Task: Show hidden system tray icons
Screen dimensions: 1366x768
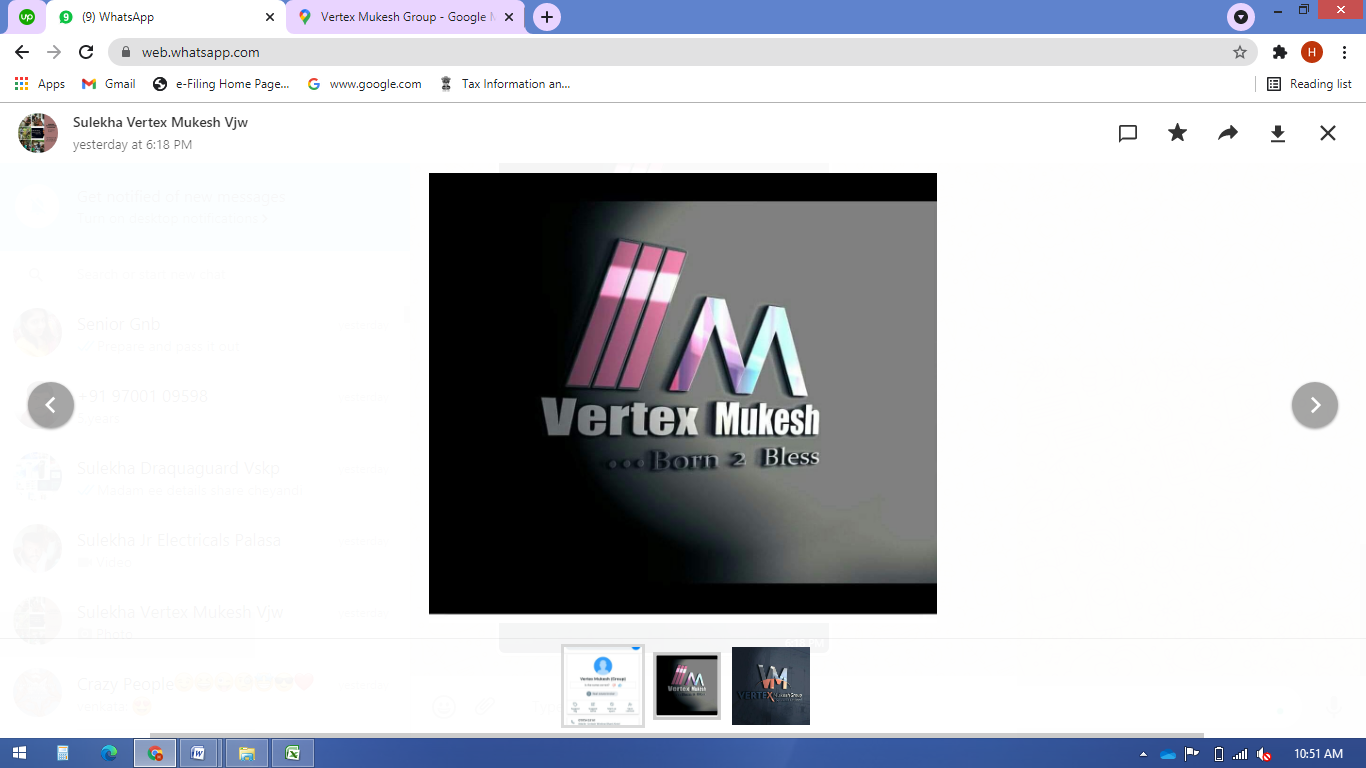Action: point(1144,754)
